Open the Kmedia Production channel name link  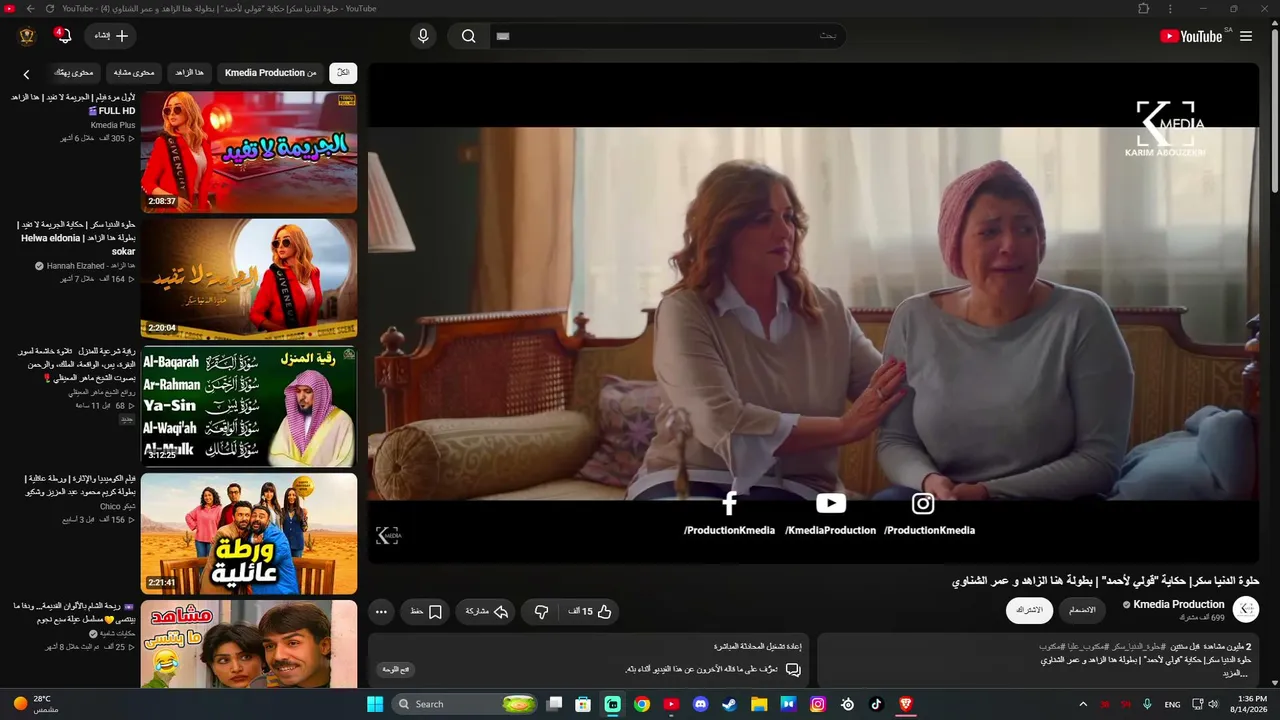[x=1178, y=604]
